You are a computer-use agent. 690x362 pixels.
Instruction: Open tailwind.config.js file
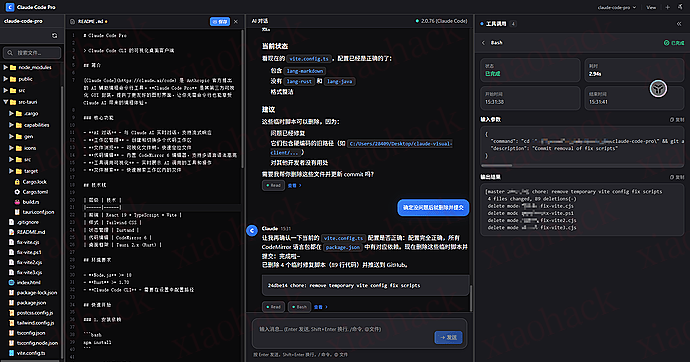[36, 323]
